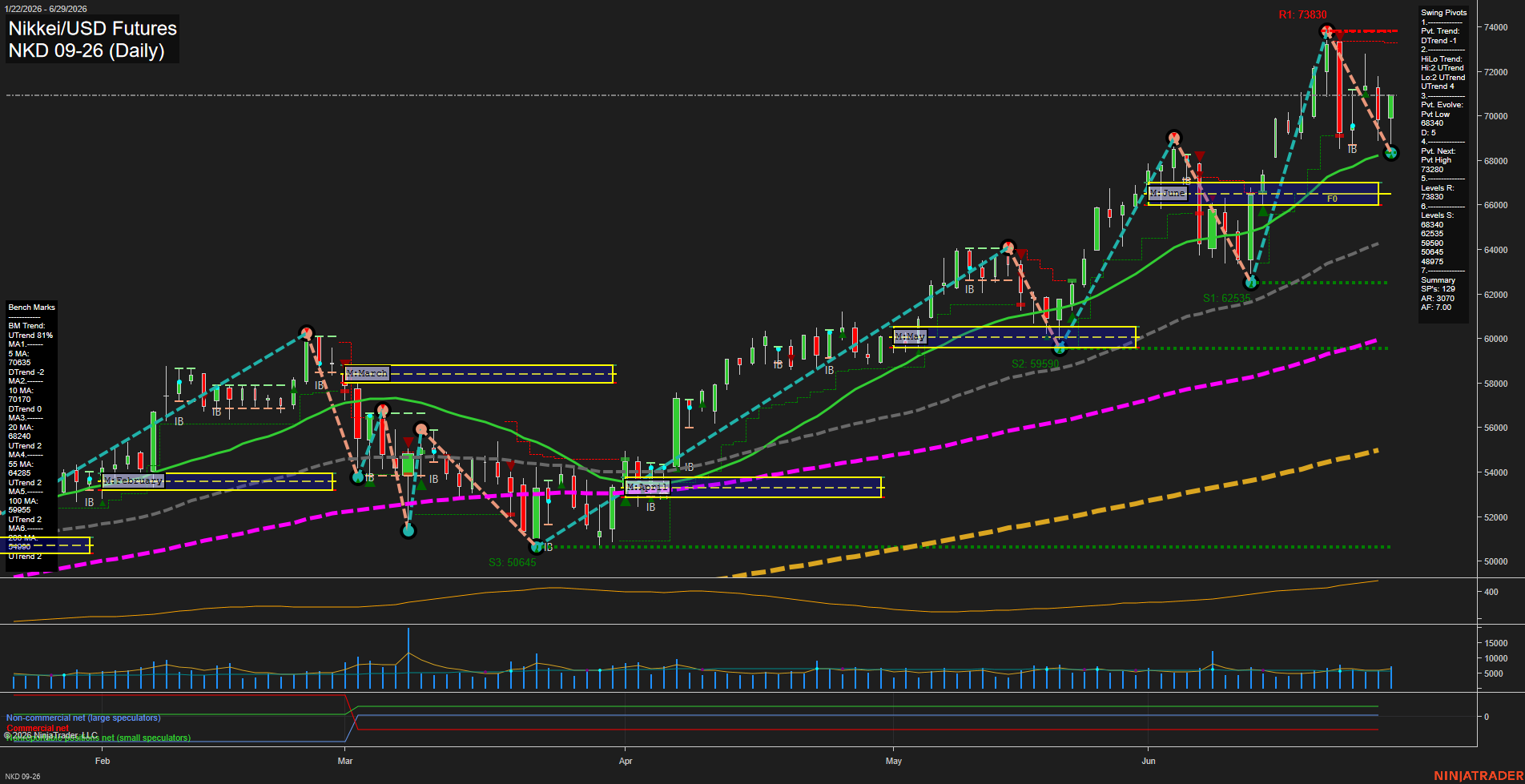Screen dimensions: 1525x784
Task: Click the 15000 volume axis label
Action: 1496,643
